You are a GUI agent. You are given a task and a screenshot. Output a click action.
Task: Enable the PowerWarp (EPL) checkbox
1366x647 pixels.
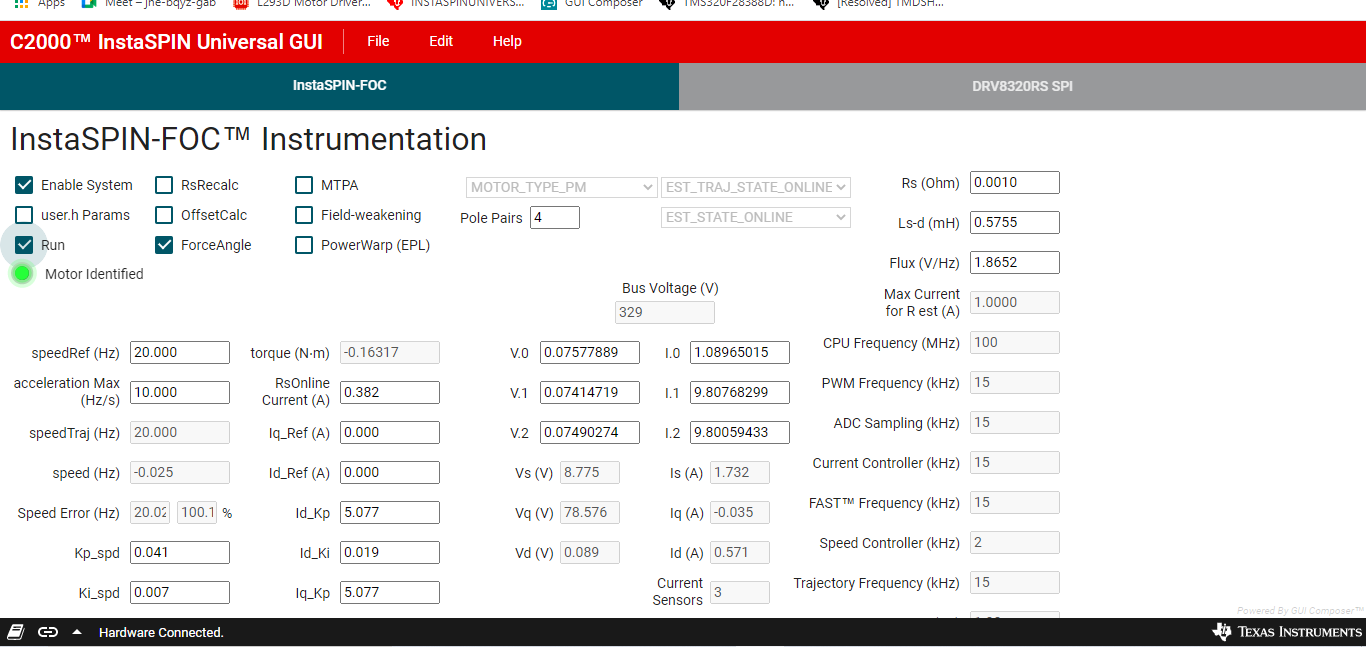point(304,245)
